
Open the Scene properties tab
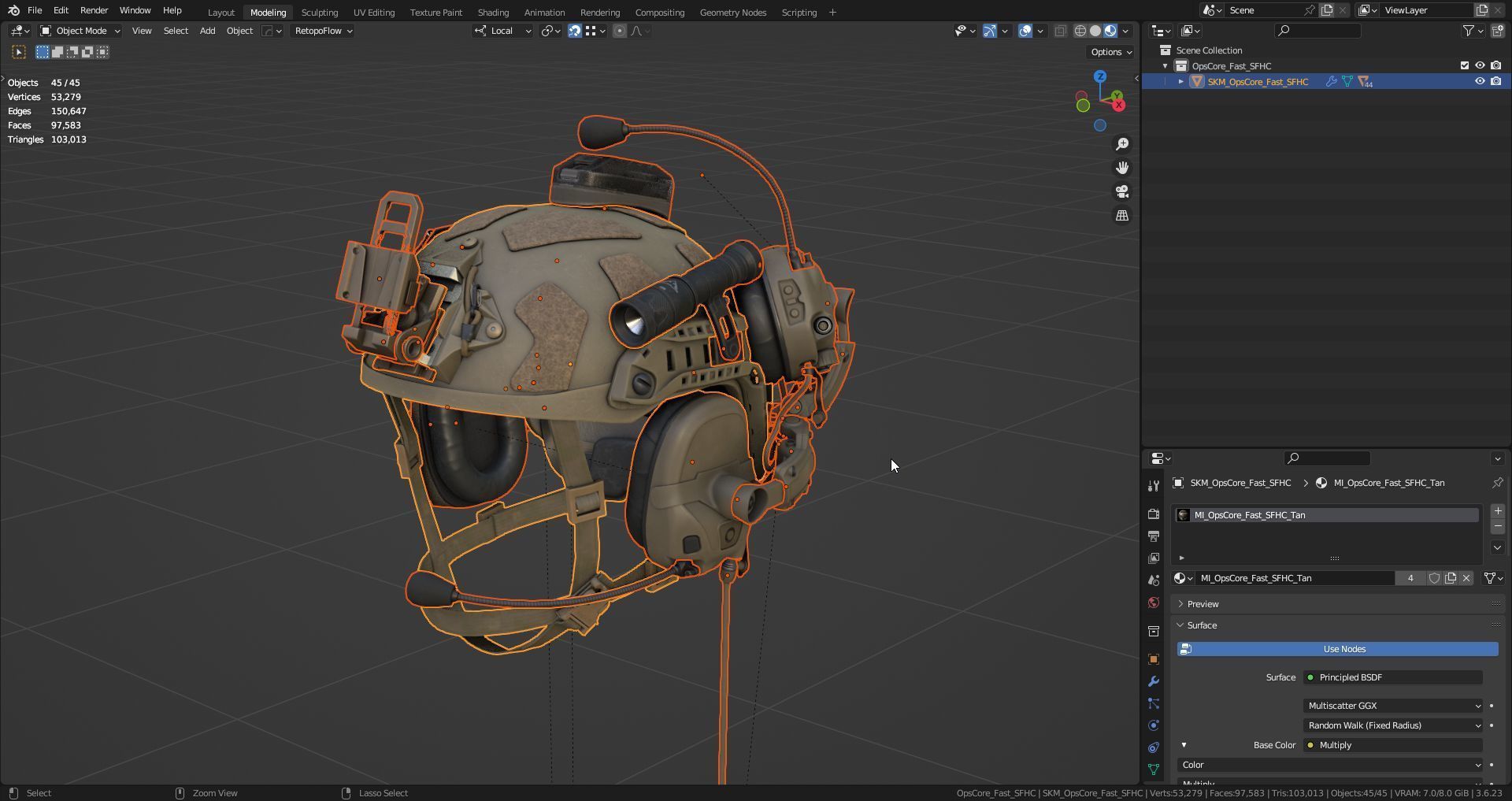click(1154, 580)
